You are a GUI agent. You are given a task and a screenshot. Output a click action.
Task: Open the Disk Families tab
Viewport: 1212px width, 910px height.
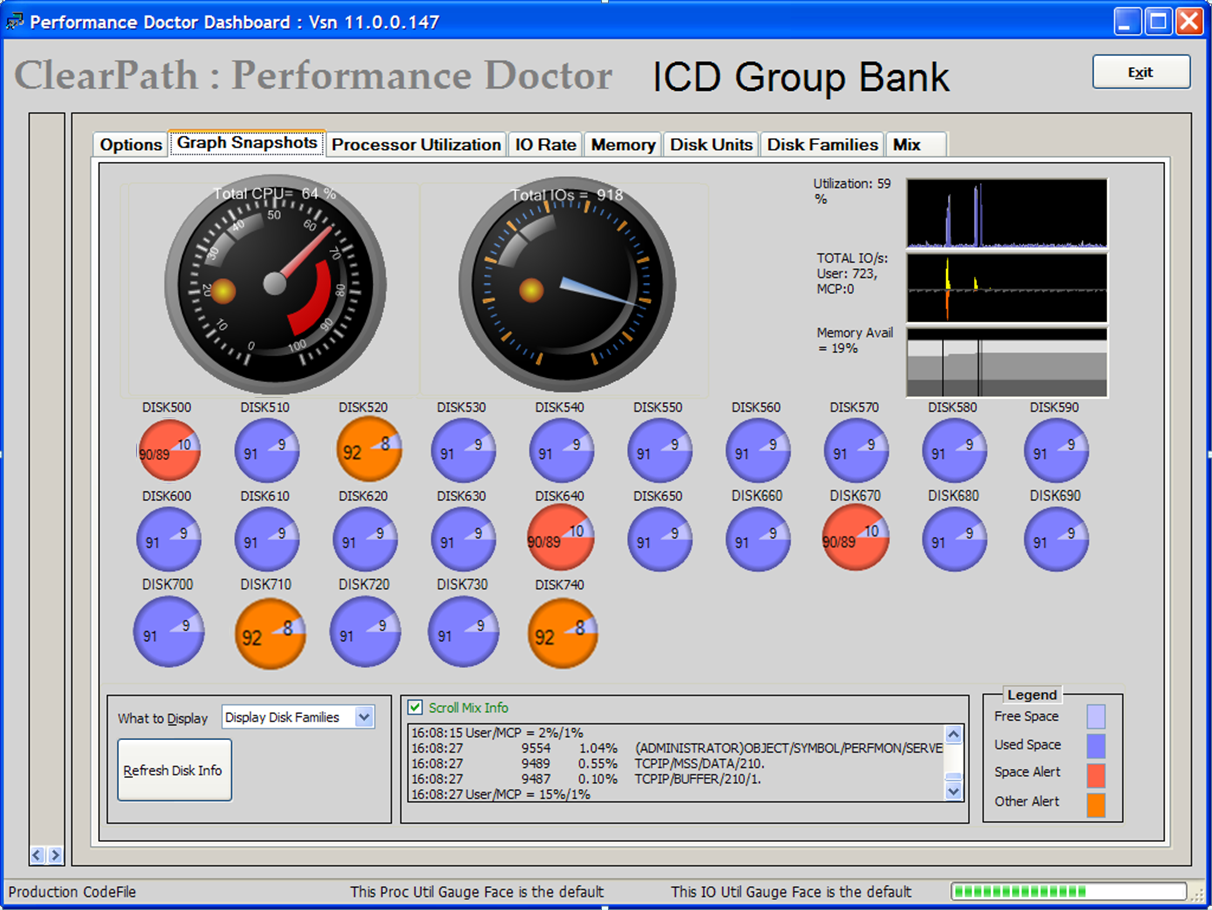(x=823, y=145)
